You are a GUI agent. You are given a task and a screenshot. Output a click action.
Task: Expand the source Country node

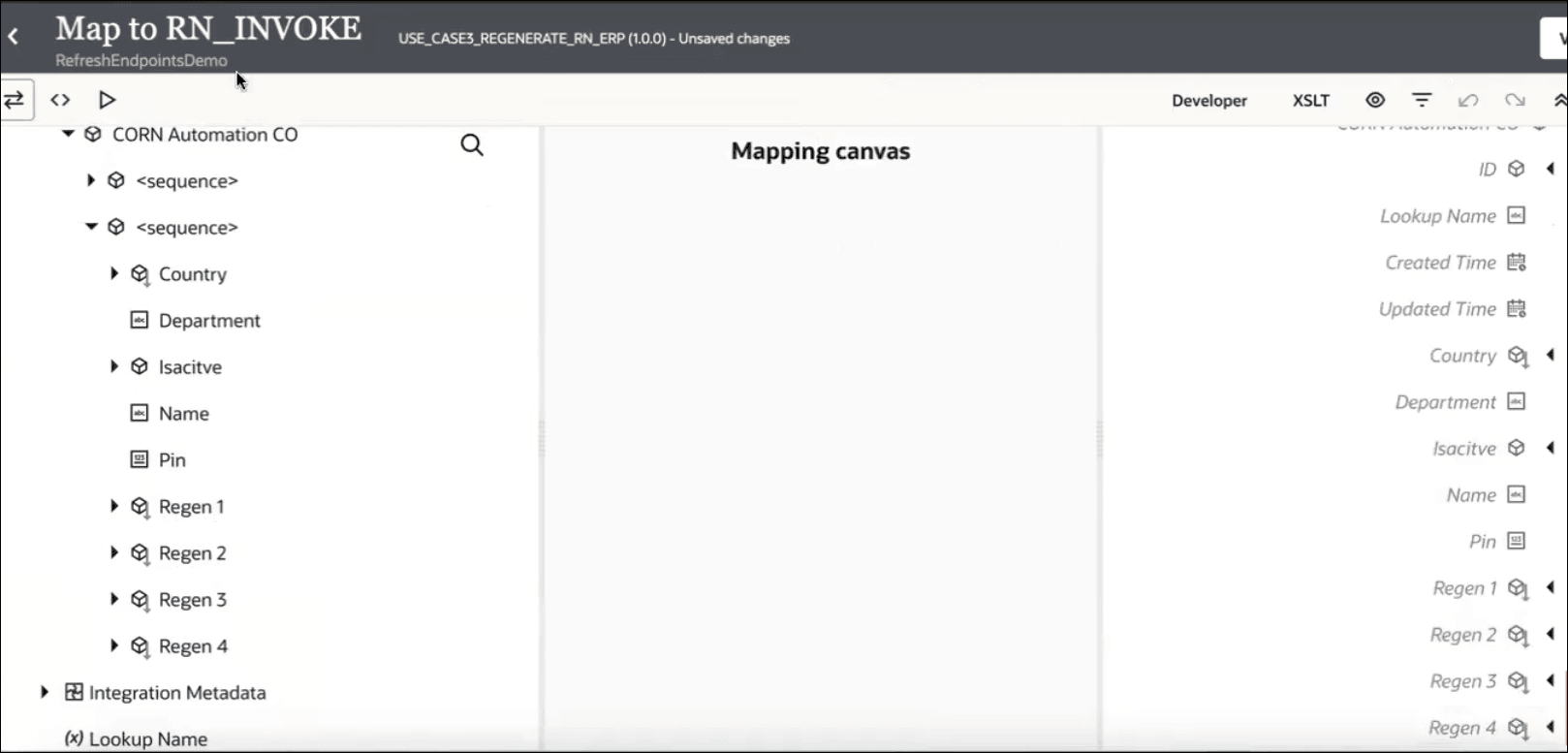tap(114, 273)
